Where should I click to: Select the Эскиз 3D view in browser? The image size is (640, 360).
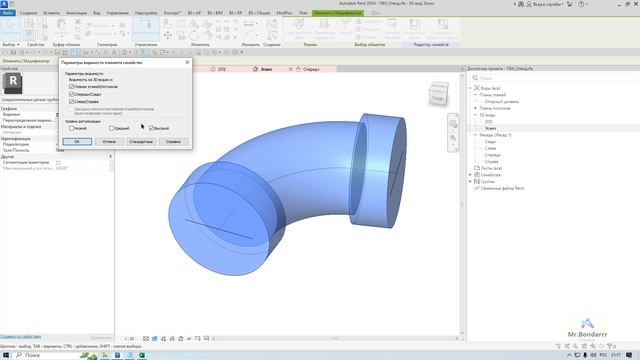(x=491, y=128)
